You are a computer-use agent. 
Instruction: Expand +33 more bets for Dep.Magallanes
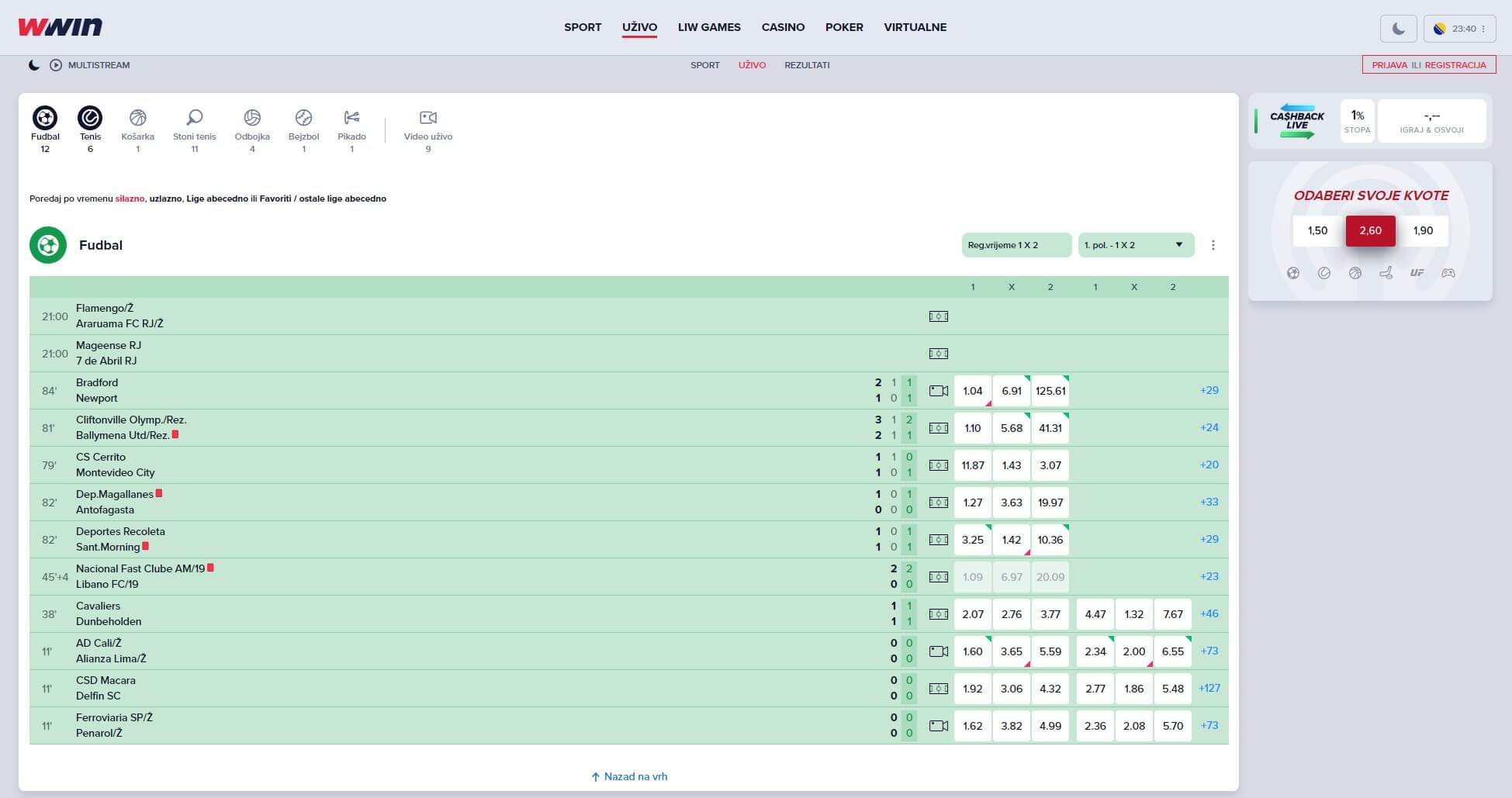pos(1209,502)
